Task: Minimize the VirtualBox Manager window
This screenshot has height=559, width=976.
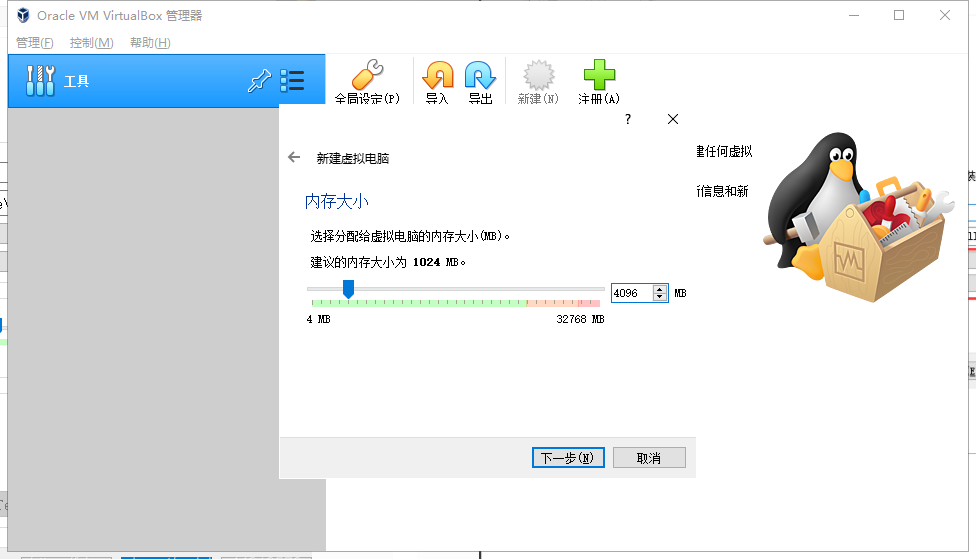Action: tap(854, 15)
